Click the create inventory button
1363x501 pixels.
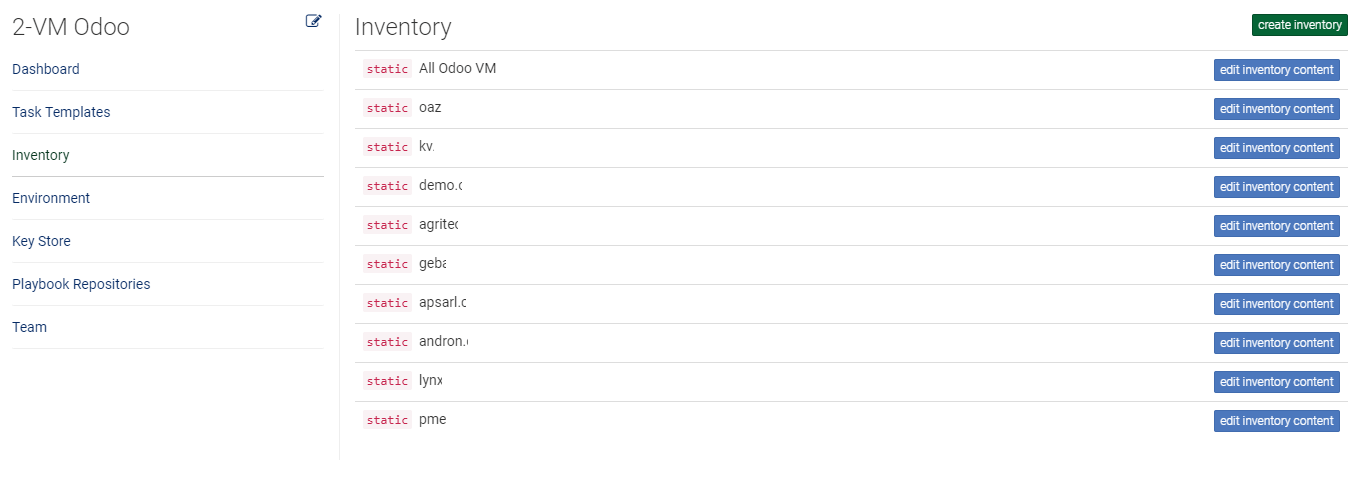[1300, 25]
